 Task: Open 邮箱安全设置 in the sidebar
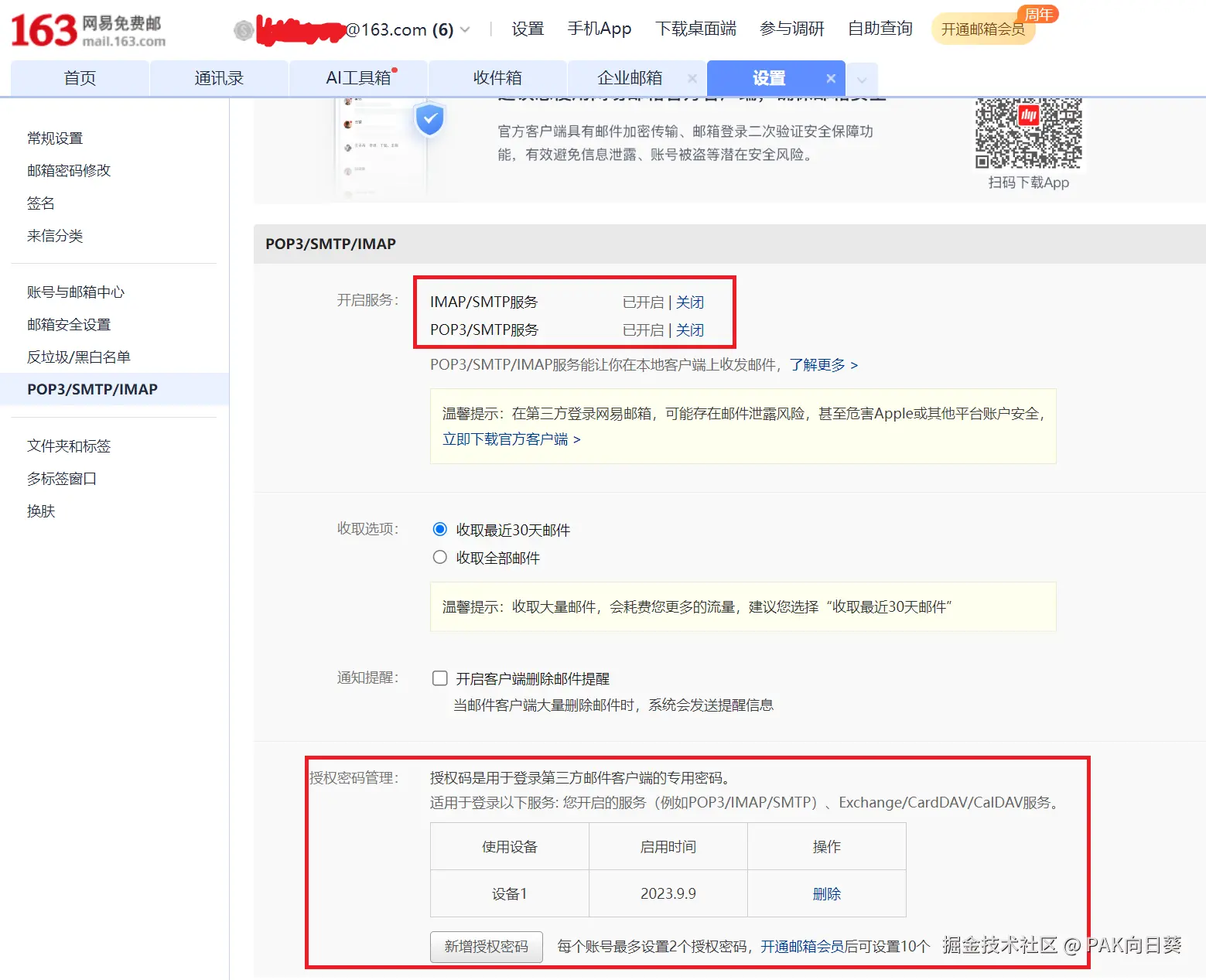pyautogui.click(x=69, y=325)
